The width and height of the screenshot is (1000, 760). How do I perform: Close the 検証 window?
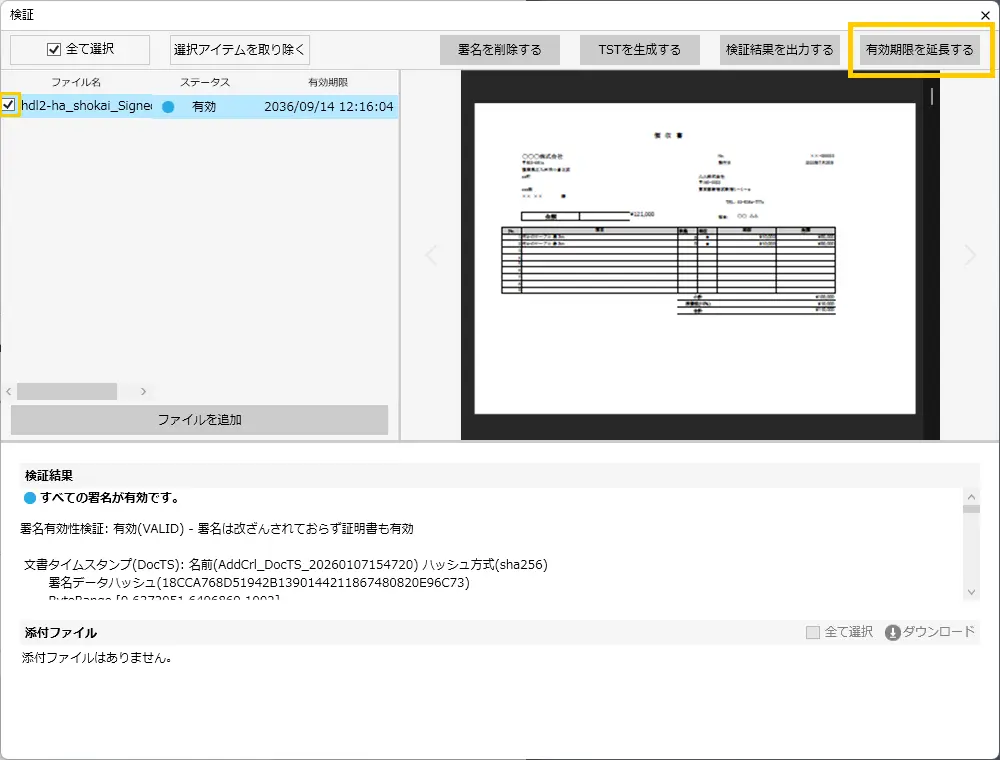click(985, 15)
